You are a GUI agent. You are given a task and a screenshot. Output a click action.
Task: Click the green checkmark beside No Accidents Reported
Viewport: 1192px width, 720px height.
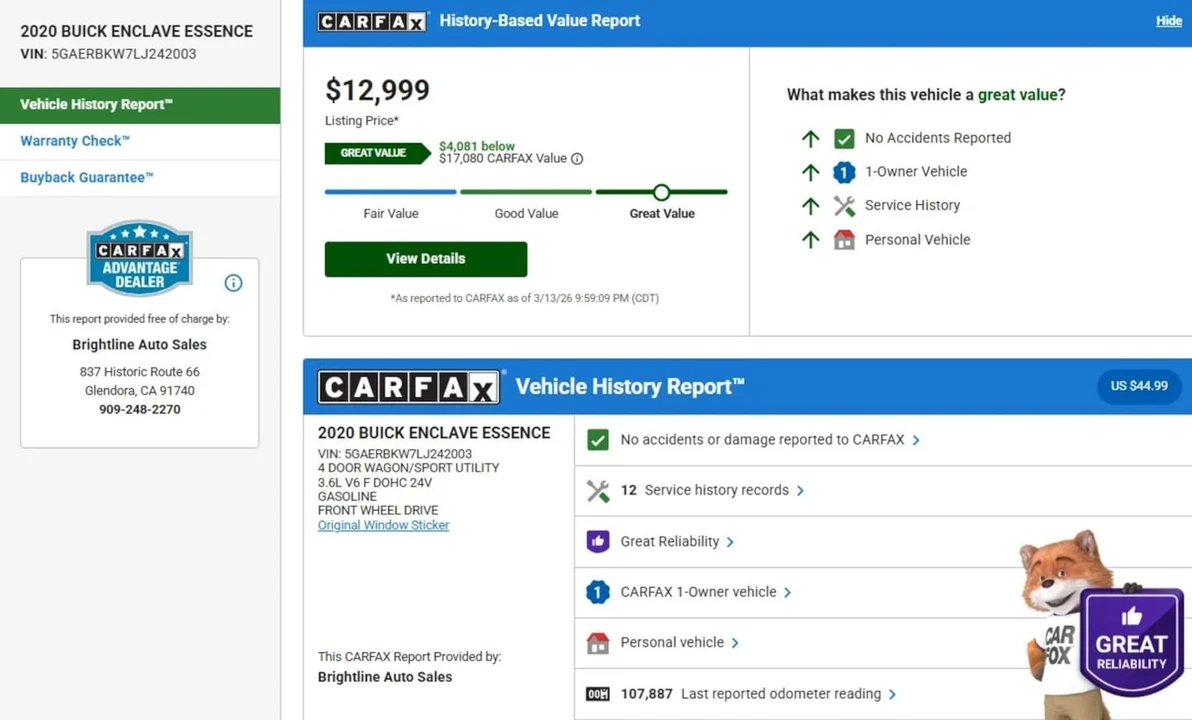click(844, 138)
